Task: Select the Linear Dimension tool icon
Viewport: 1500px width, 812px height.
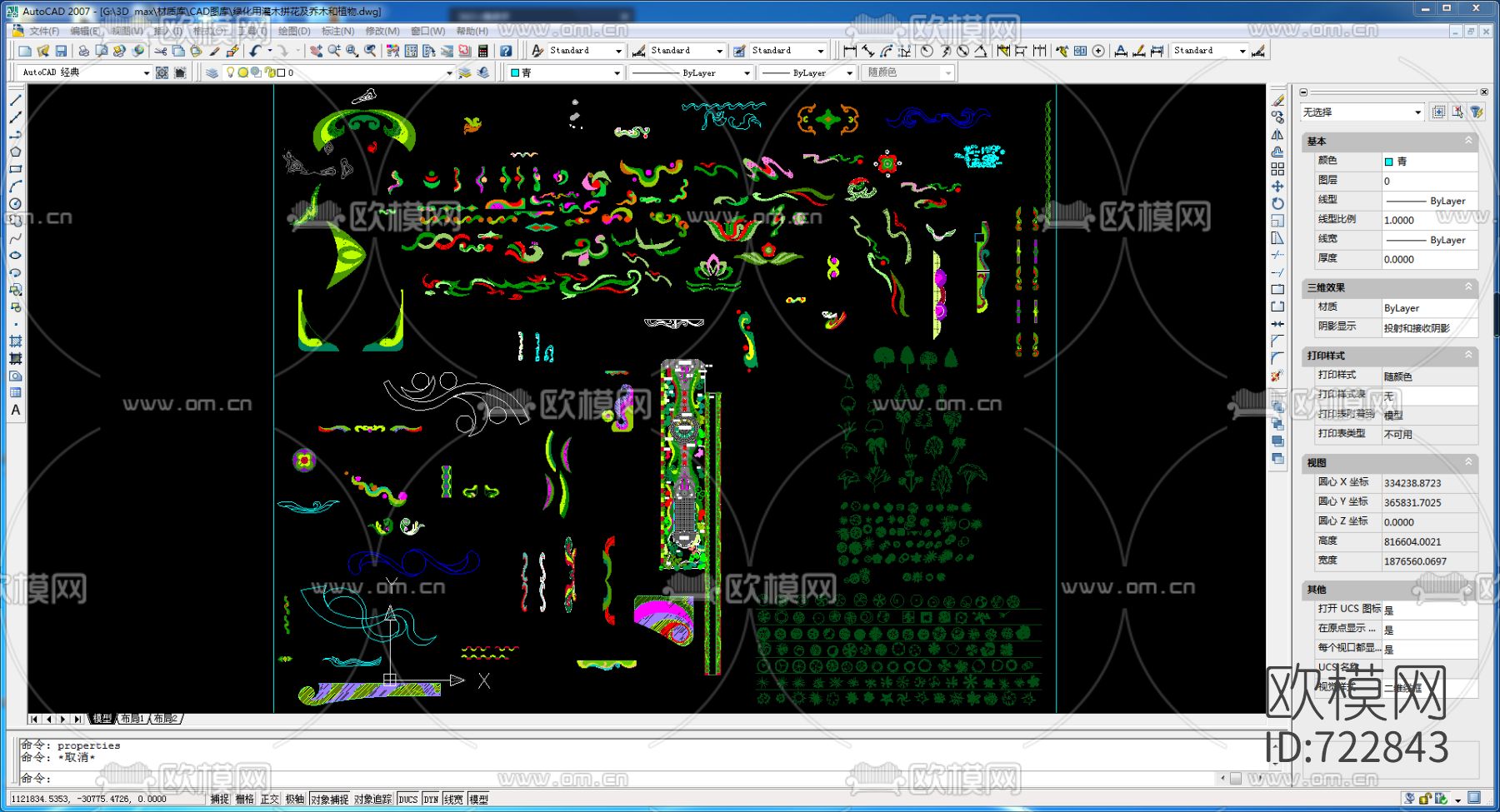Action: pos(849,51)
